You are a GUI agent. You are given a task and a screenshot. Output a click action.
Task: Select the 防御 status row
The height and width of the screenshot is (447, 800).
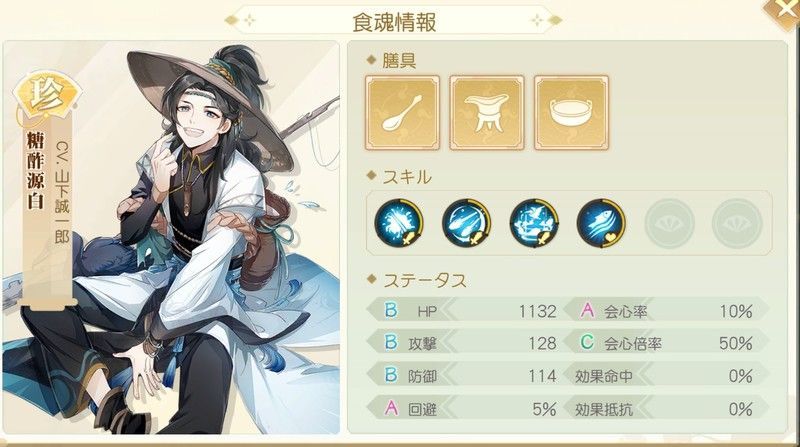point(463,376)
